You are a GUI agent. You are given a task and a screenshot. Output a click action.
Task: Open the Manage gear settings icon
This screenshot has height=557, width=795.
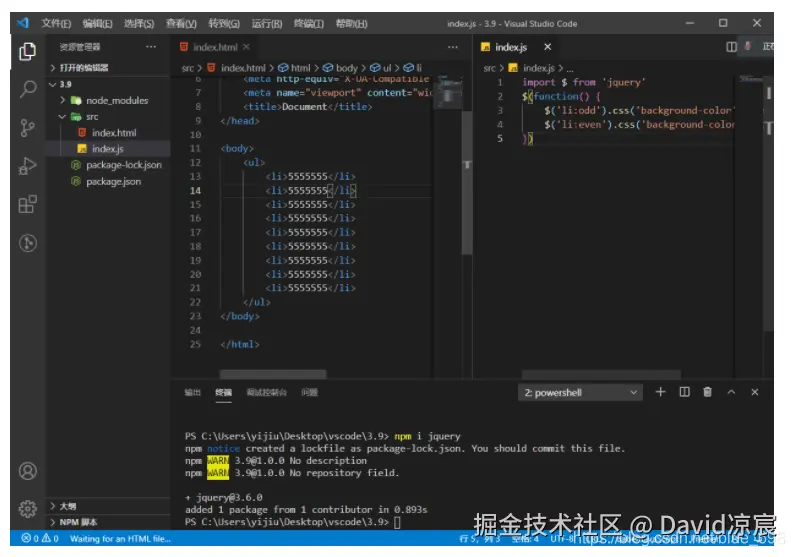[x=28, y=508]
